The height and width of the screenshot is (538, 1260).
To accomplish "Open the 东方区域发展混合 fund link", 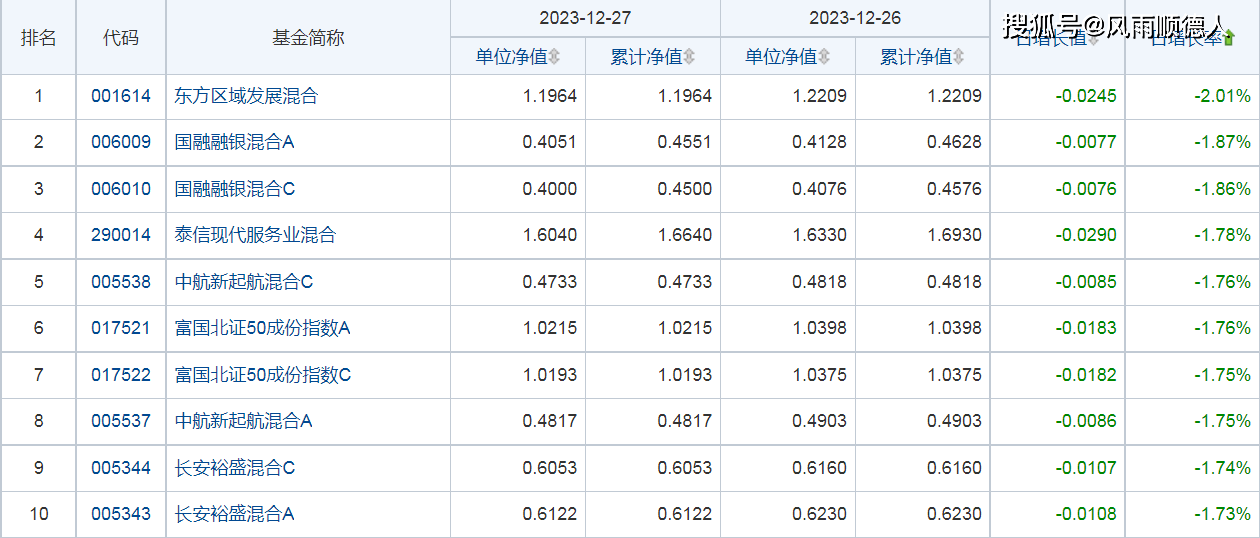I will 246,97.
